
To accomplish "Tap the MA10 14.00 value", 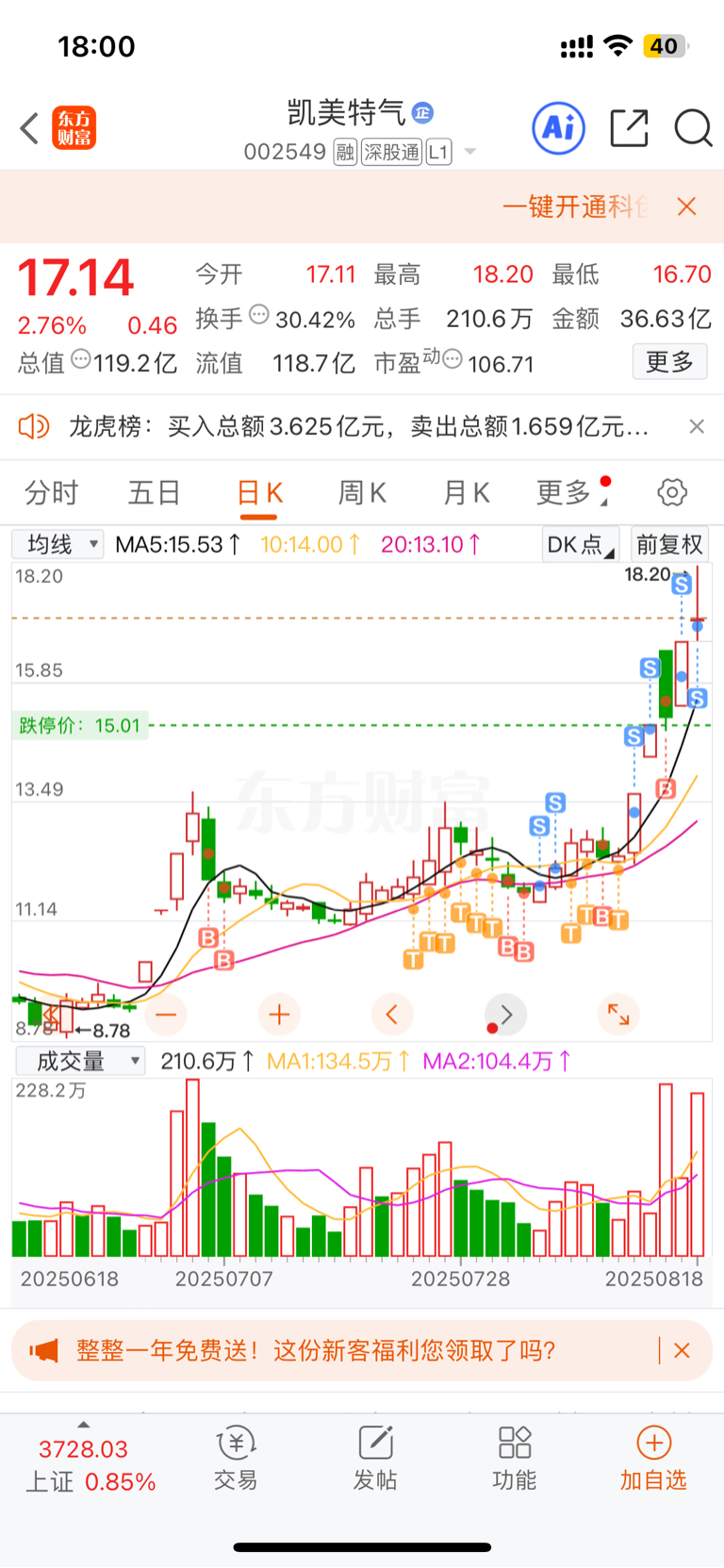I will 311,544.
